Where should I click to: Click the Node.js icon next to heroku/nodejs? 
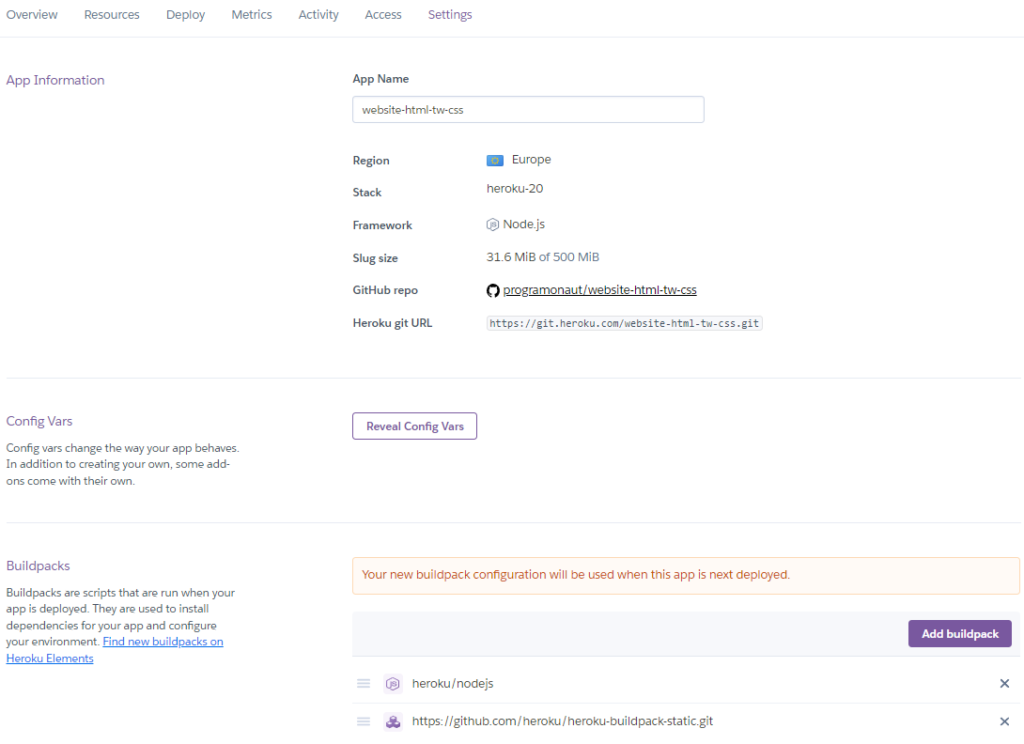coord(393,684)
